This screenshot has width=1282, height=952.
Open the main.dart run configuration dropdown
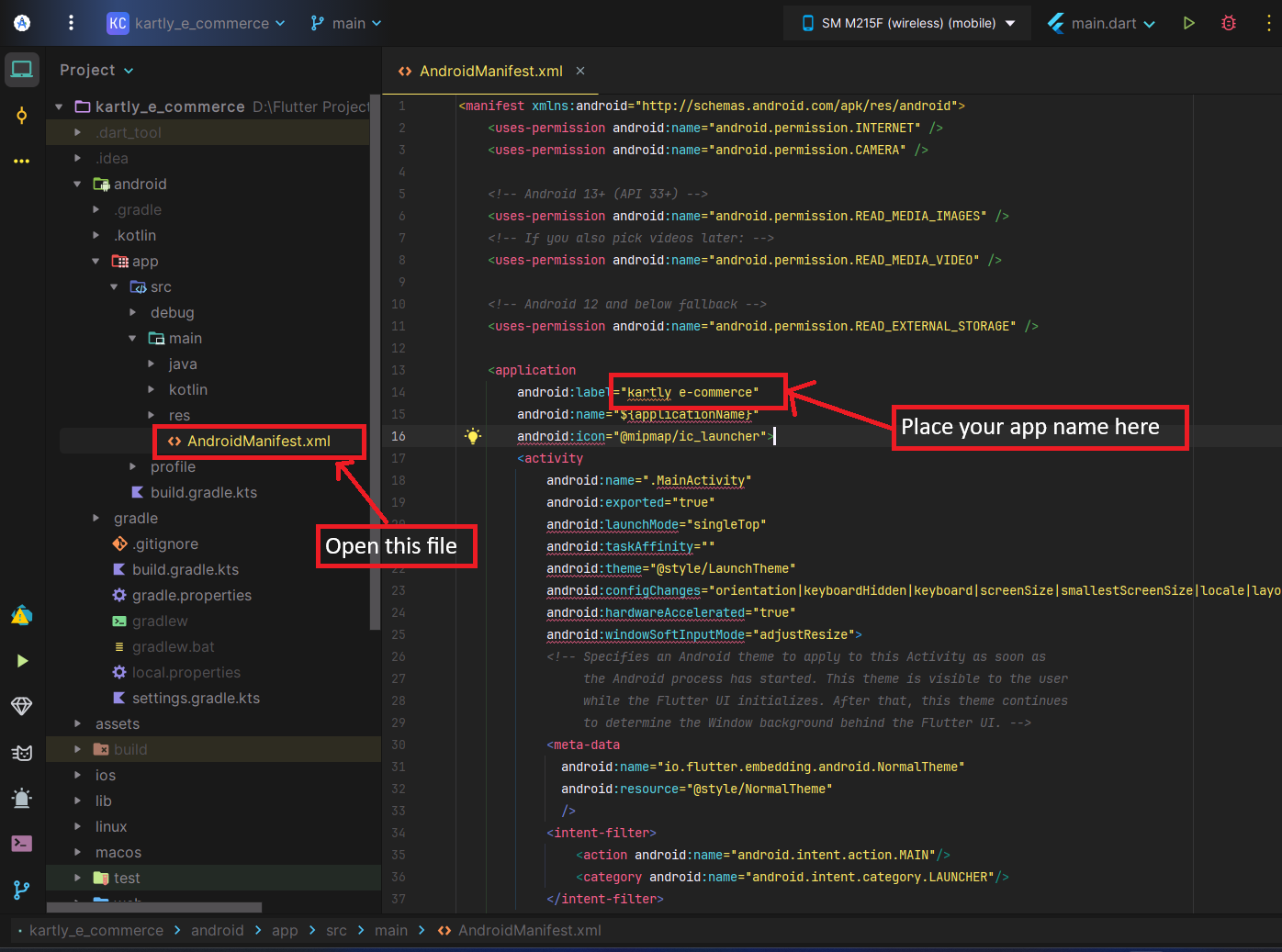pyautogui.click(x=1102, y=23)
